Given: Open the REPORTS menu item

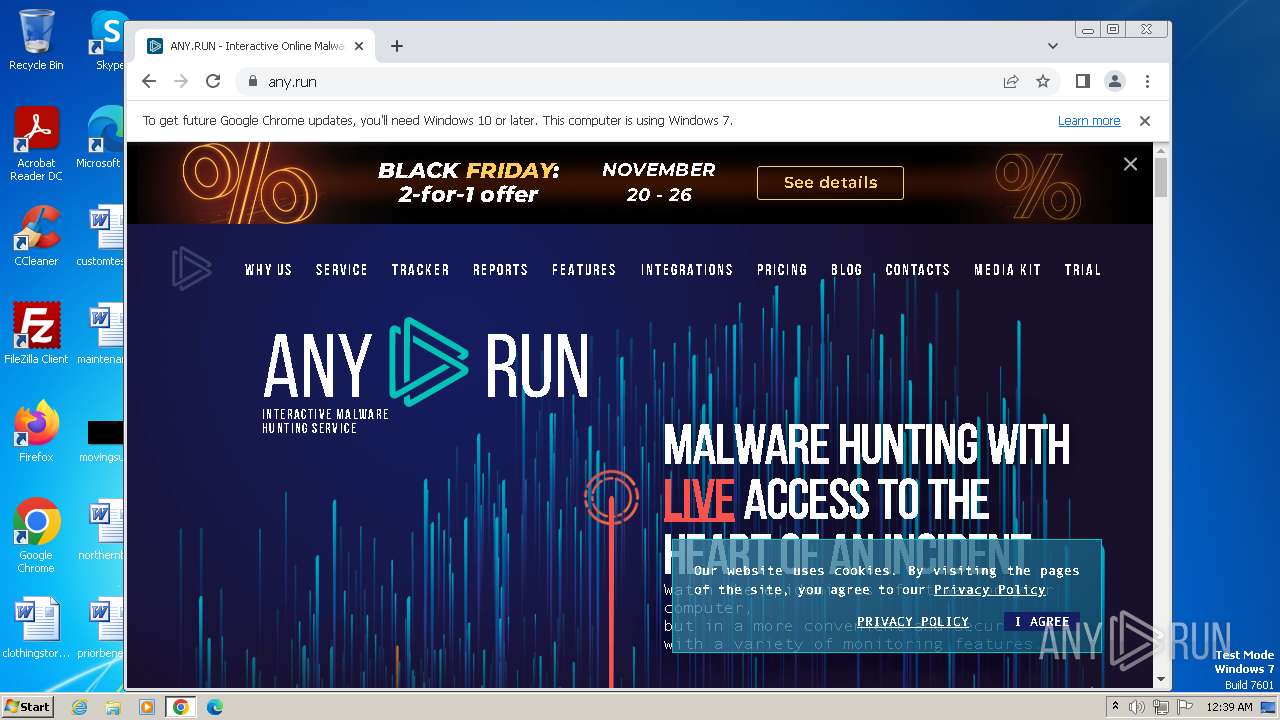Looking at the screenshot, I should (x=500, y=270).
